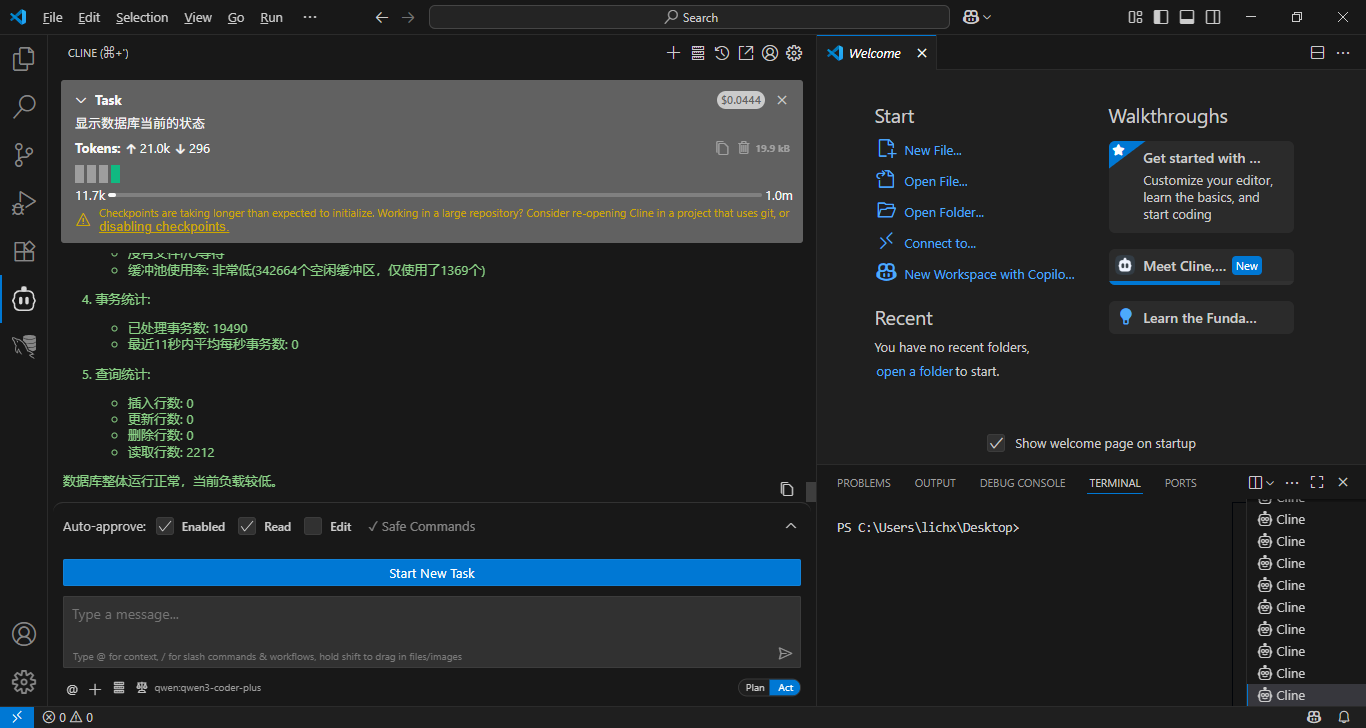The width and height of the screenshot is (1366, 728).
Task: Open the remote window indicator in status bar
Action: (x=17, y=717)
